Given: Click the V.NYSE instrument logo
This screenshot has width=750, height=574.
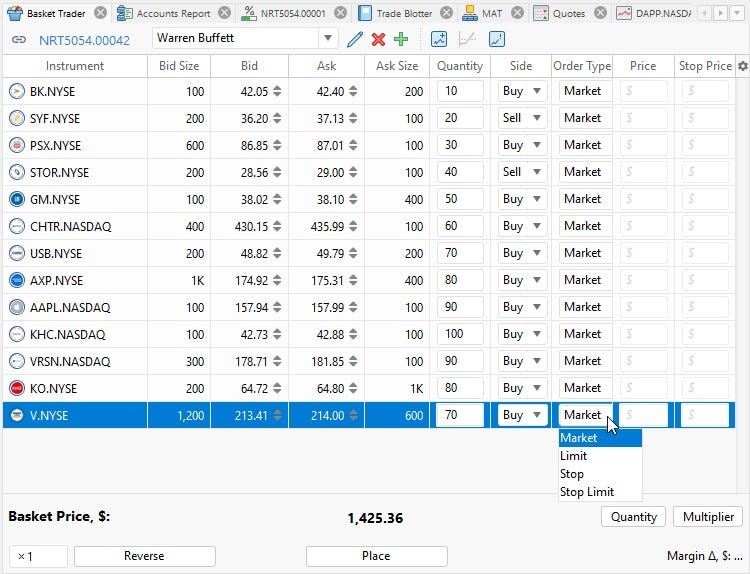Looking at the screenshot, I should click(17, 415).
